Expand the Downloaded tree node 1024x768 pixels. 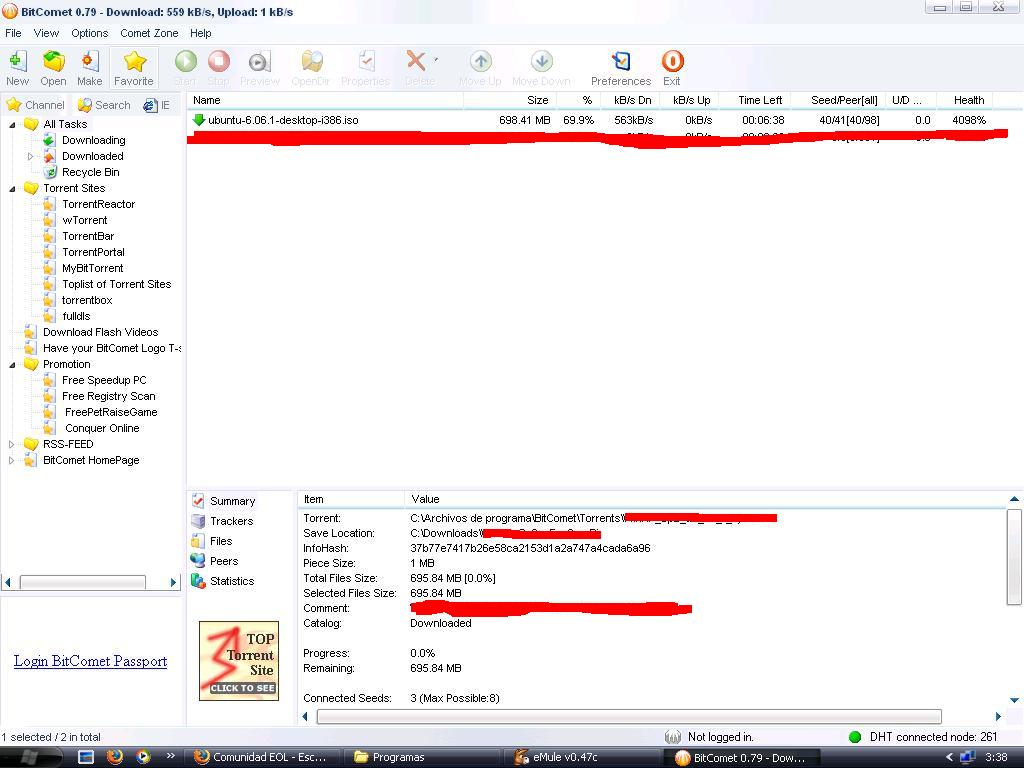(30, 156)
